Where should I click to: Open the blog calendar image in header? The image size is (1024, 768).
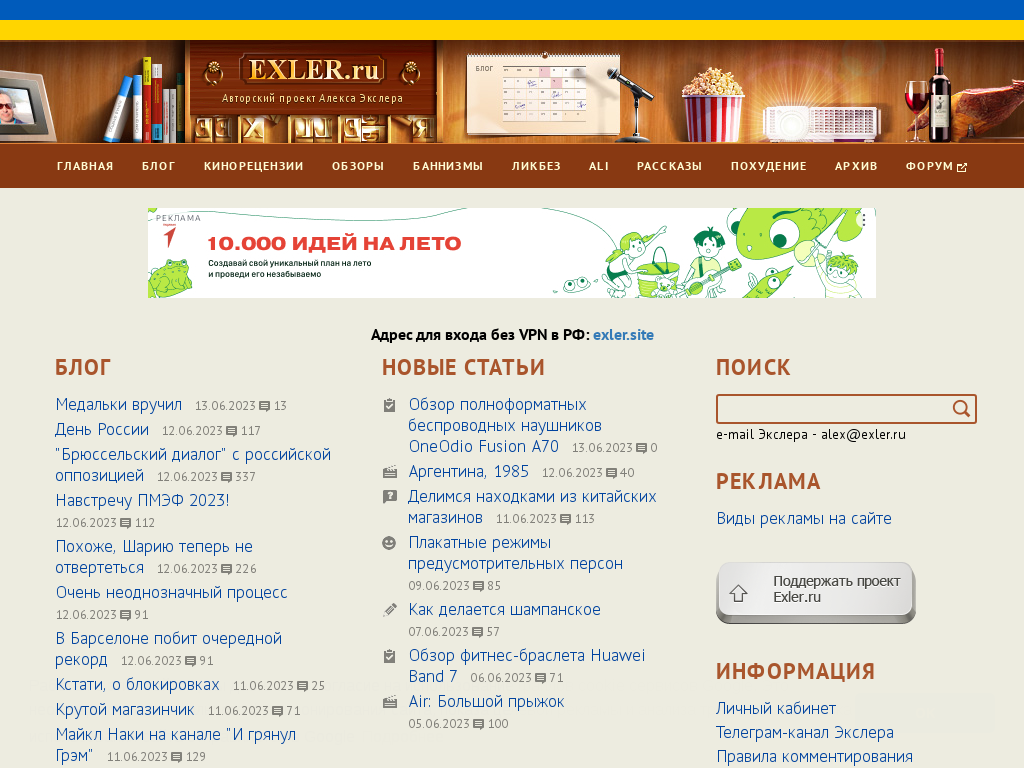coord(543,93)
